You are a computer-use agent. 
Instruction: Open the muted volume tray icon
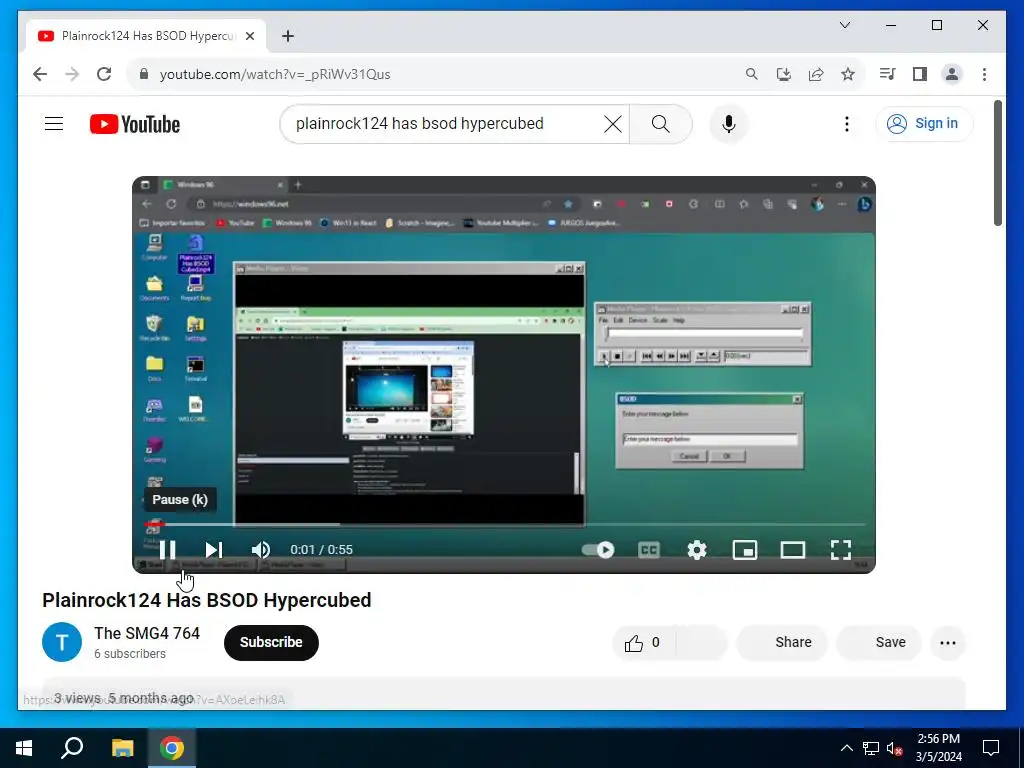(895, 748)
